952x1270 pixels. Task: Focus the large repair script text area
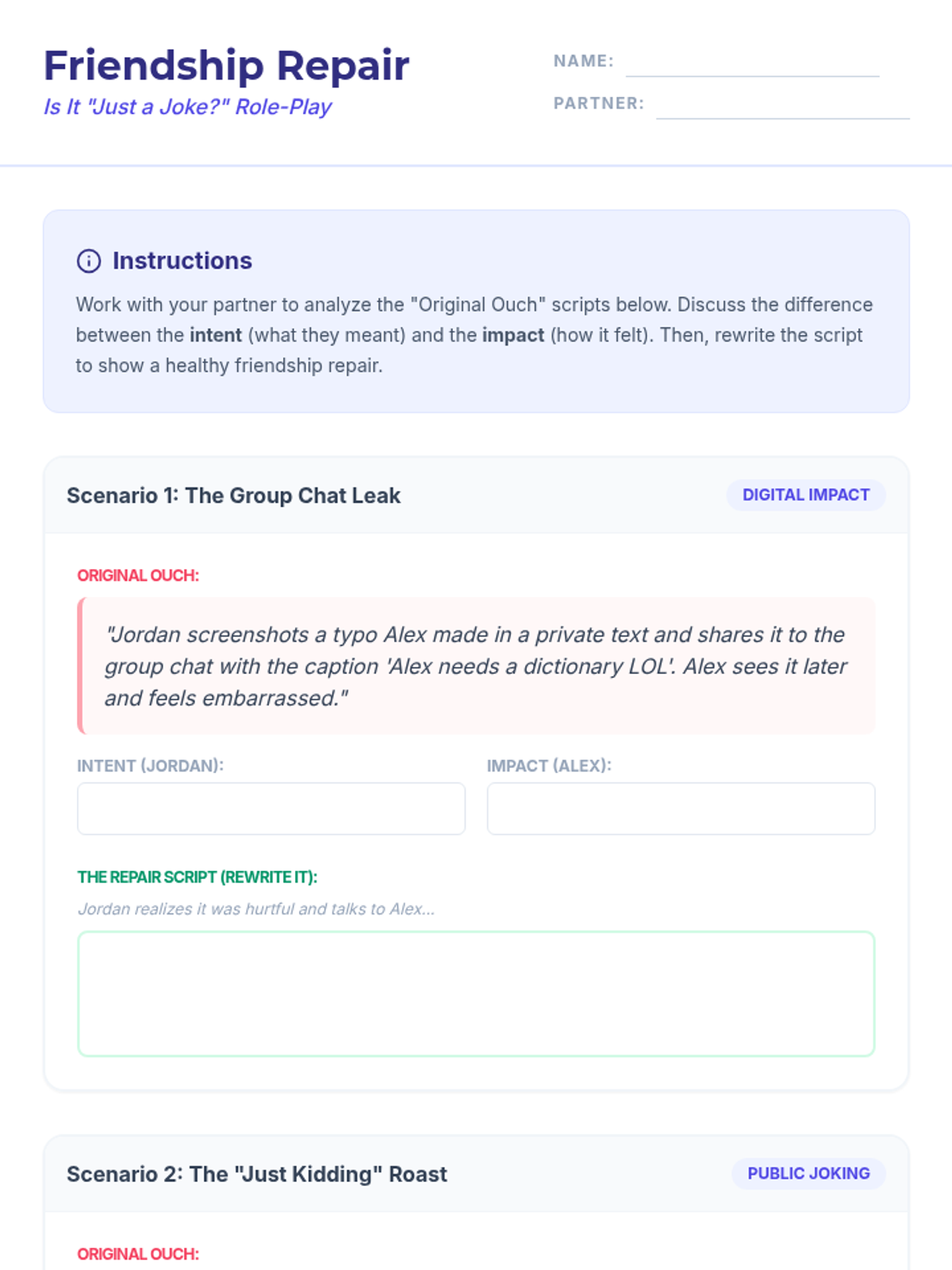pos(476,994)
